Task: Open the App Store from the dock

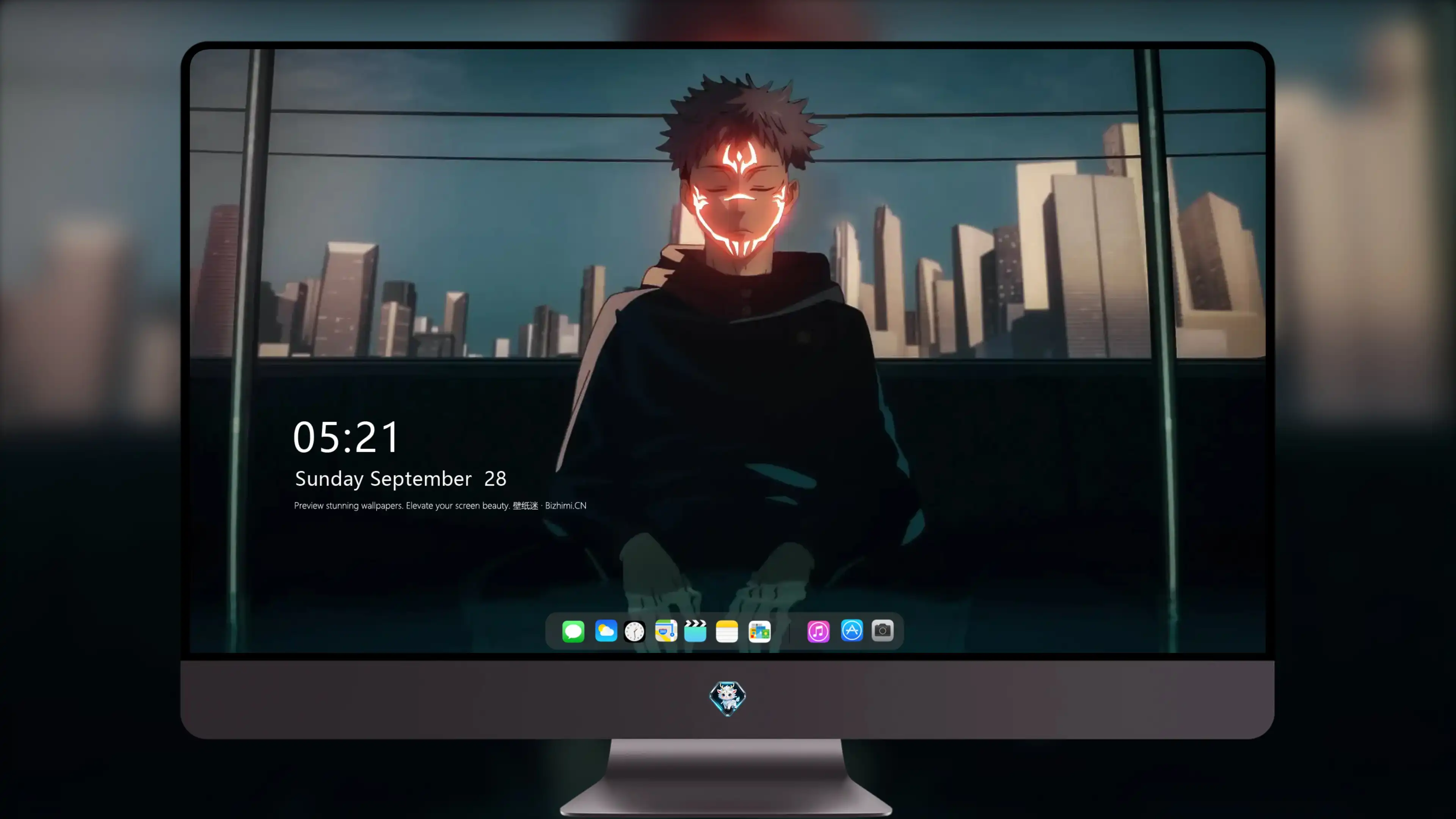Action: 852,631
